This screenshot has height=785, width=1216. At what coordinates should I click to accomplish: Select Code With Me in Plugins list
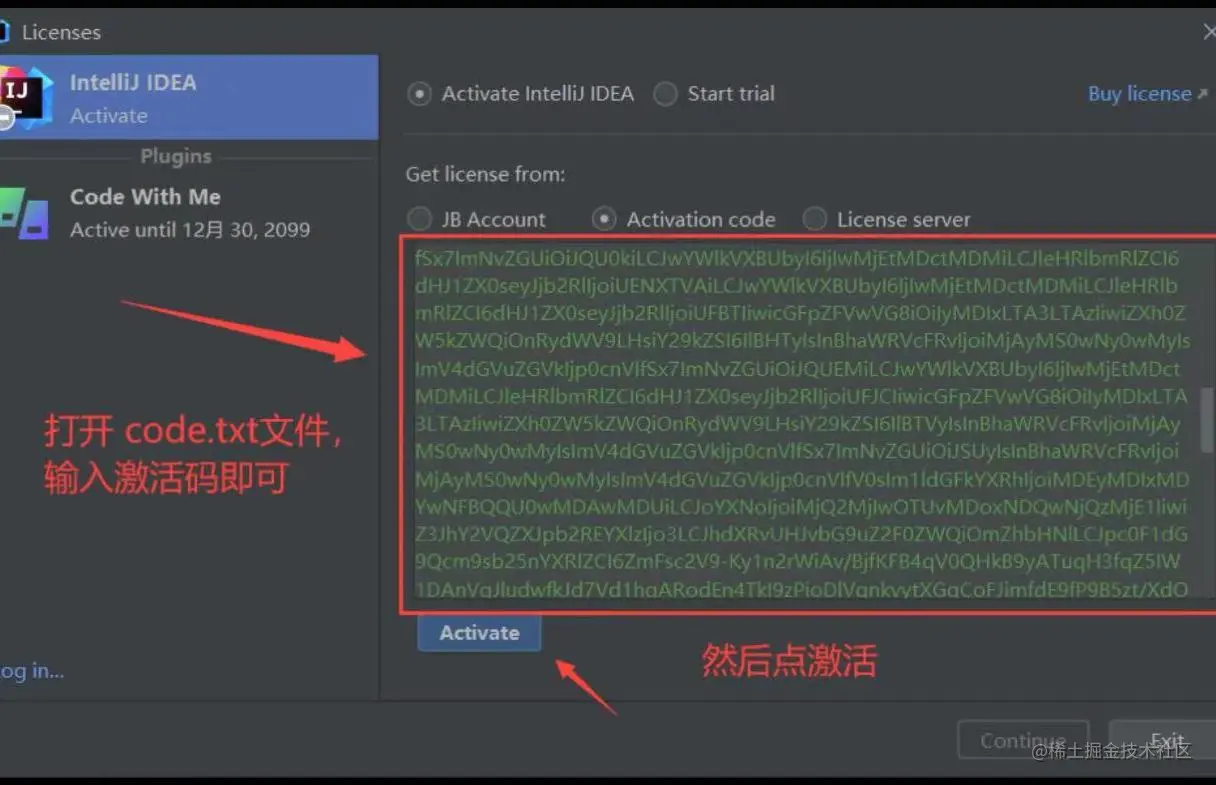(189, 212)
